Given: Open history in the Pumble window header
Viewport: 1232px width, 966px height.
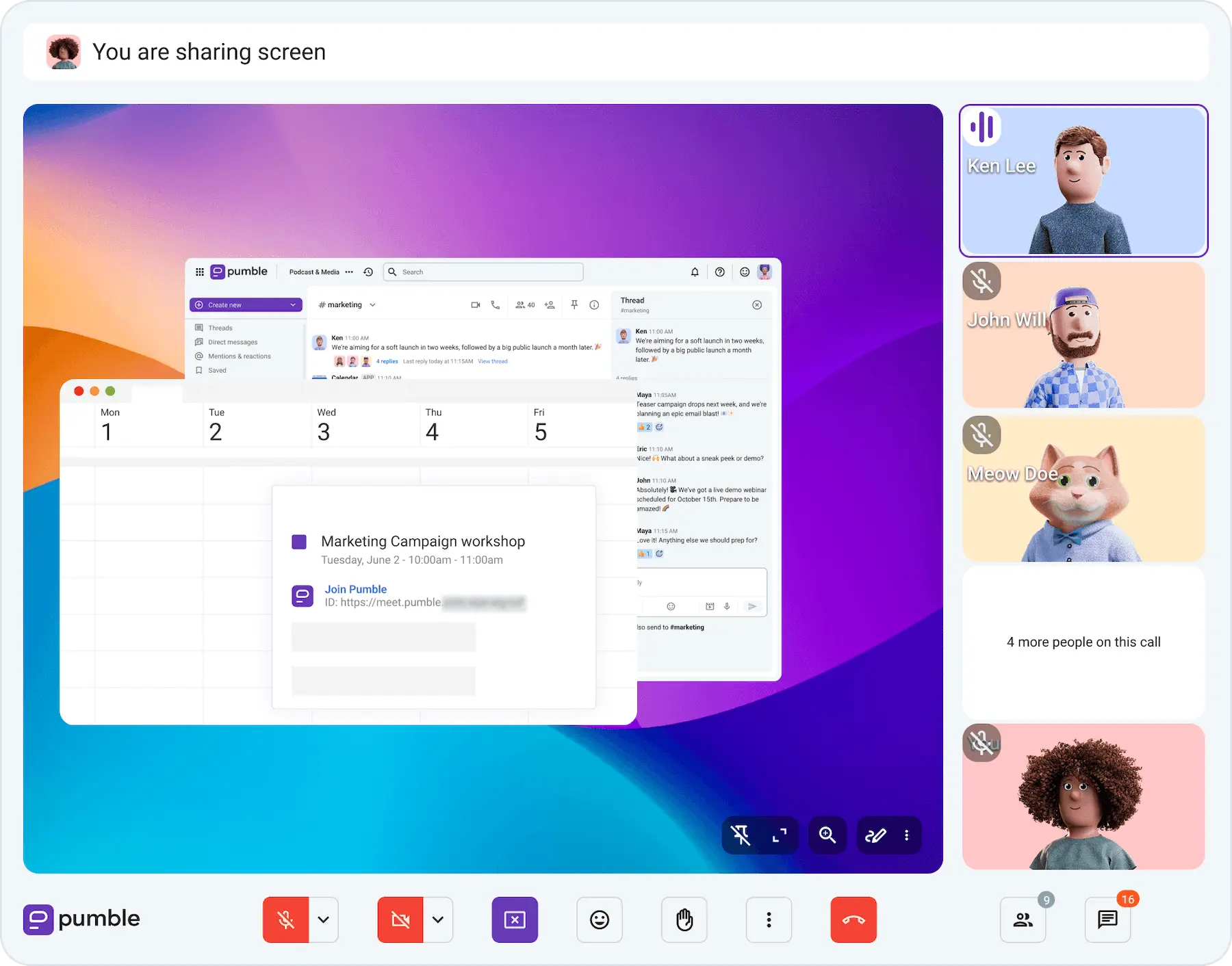Looking at the screenshot, I should (x=368, y=272).
